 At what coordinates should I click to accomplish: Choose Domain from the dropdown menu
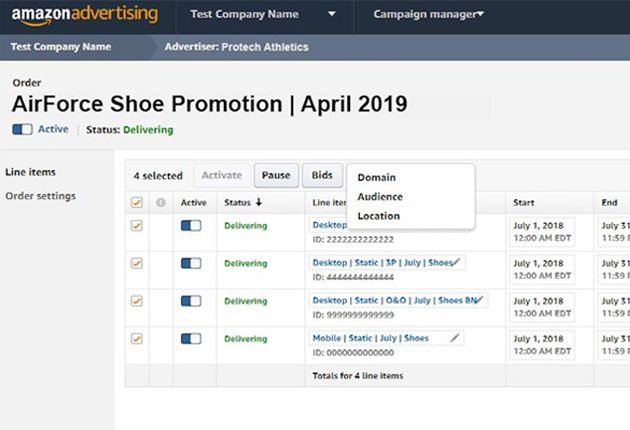tap(376, 178)
